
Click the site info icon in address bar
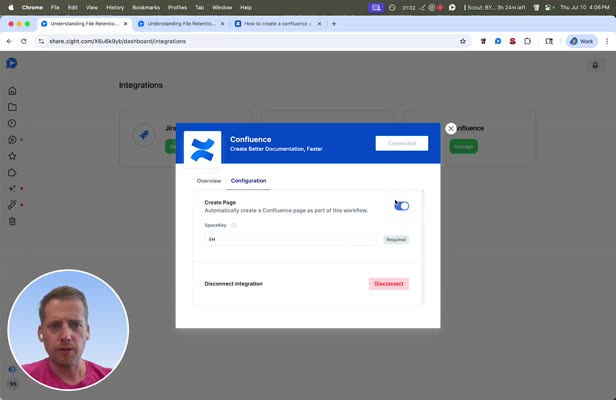[41, 41]
